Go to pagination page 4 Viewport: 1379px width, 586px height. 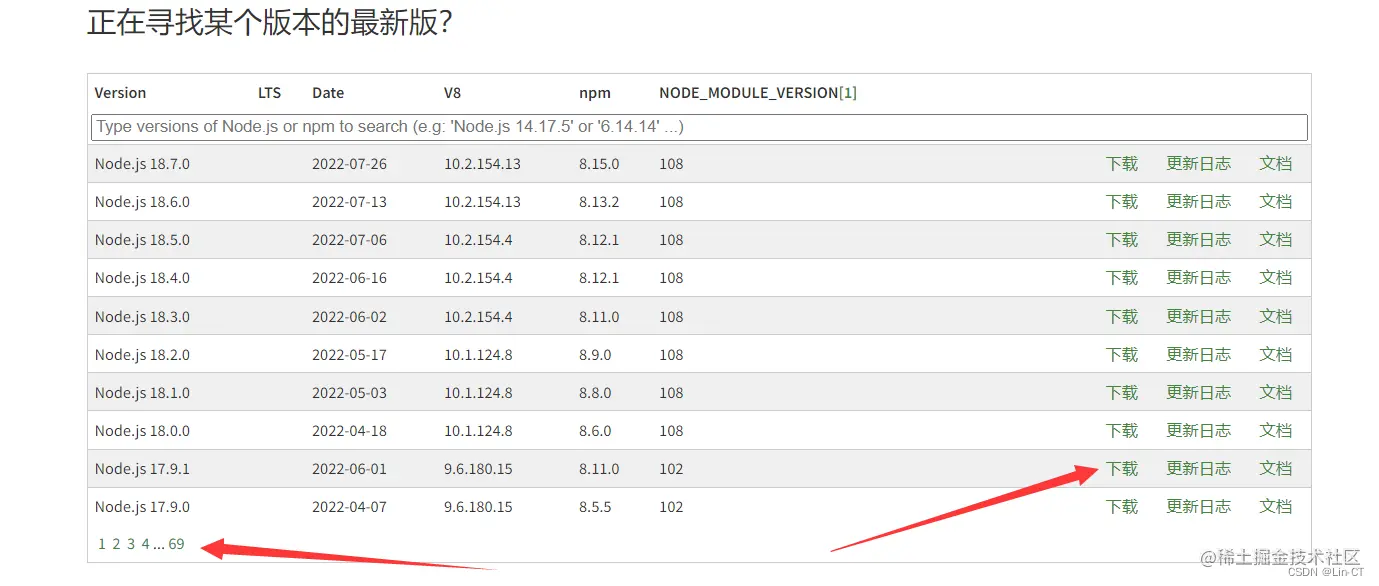coord(145,544)
